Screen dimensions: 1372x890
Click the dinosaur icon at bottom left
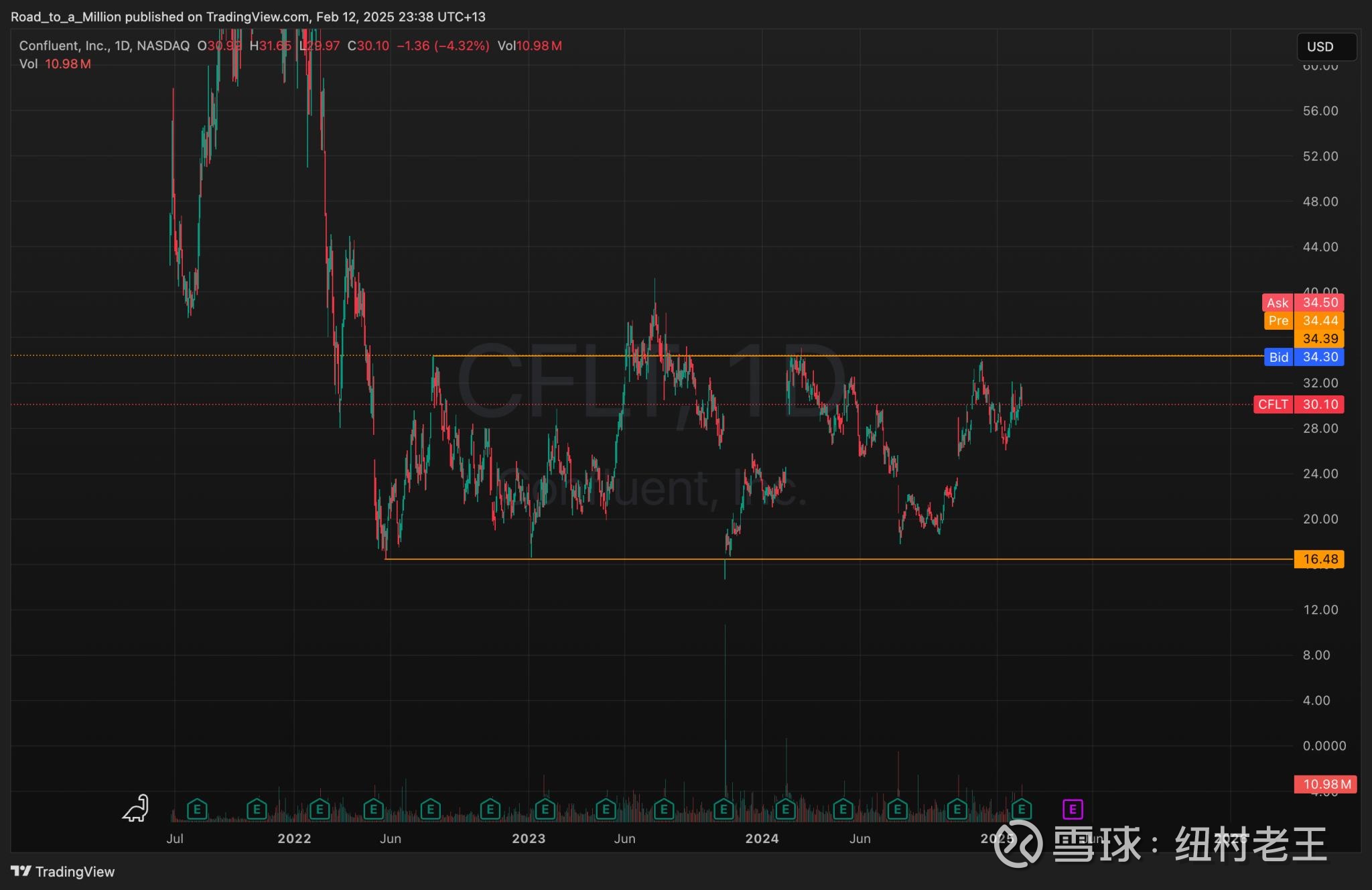136,809
